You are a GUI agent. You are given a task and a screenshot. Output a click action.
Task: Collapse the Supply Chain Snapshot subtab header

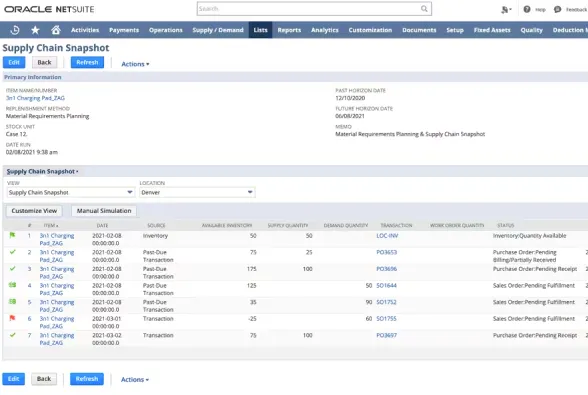pos(42,171)
